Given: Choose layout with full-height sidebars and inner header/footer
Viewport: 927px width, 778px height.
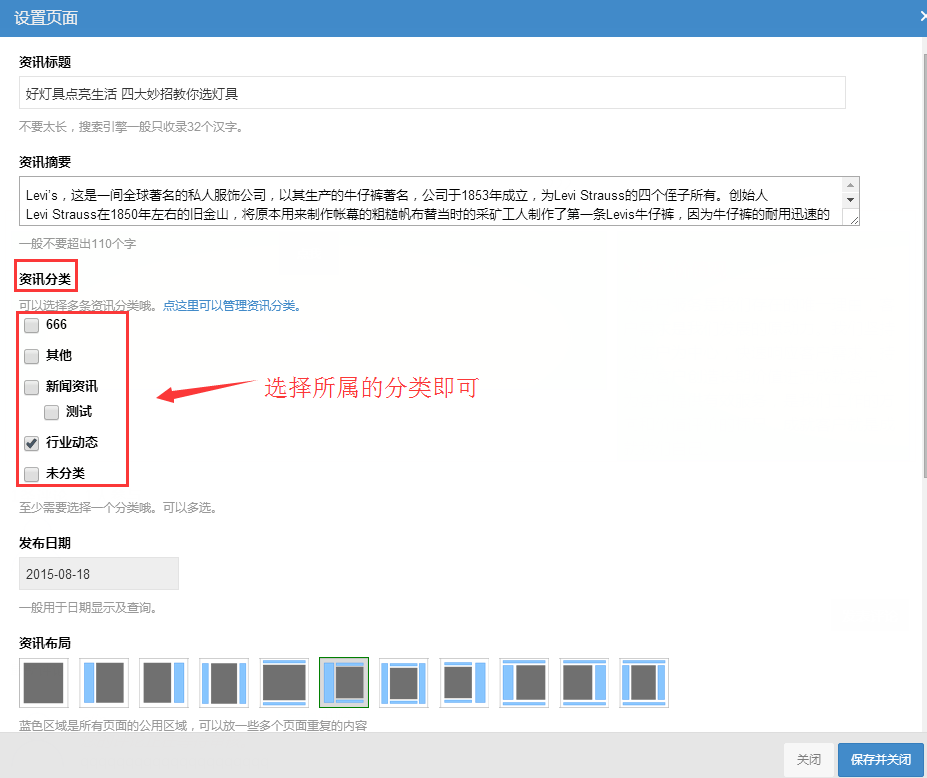Looking at the screenshot, I should (404, 682).
